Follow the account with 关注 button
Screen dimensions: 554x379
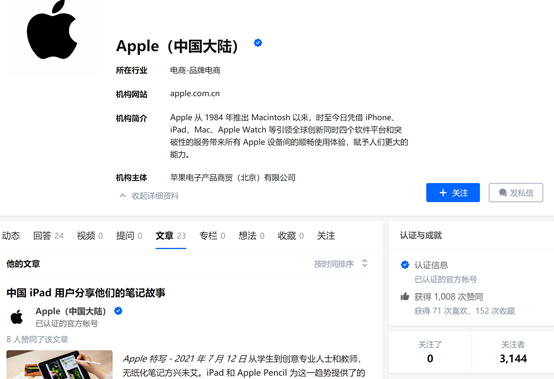pyautogui.click(x=453, y=193)
